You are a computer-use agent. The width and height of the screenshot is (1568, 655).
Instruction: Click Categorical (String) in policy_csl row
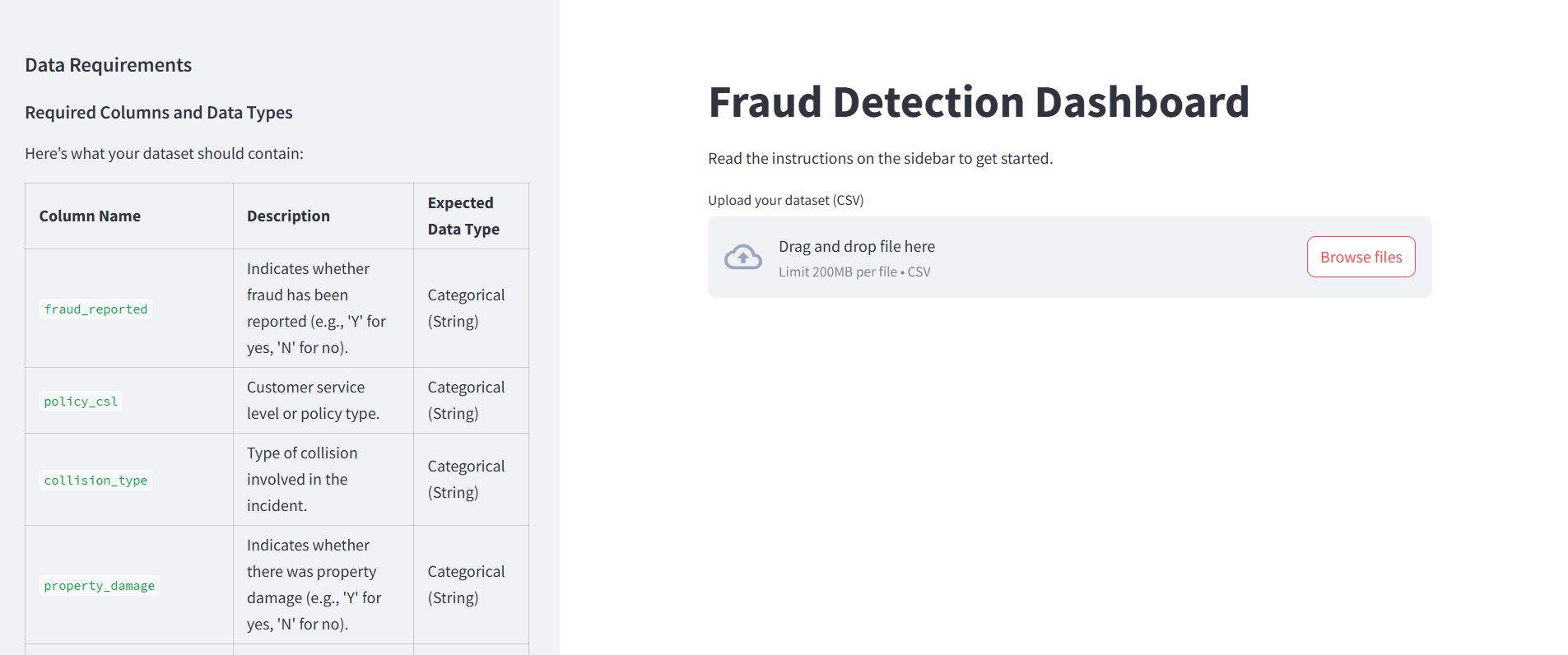(x=466, y=400)
